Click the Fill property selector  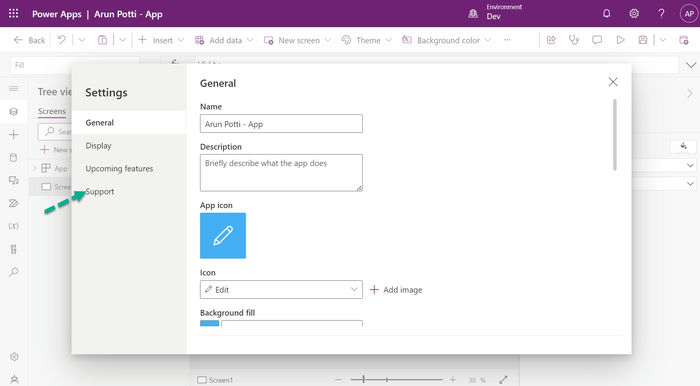(74, 65)
